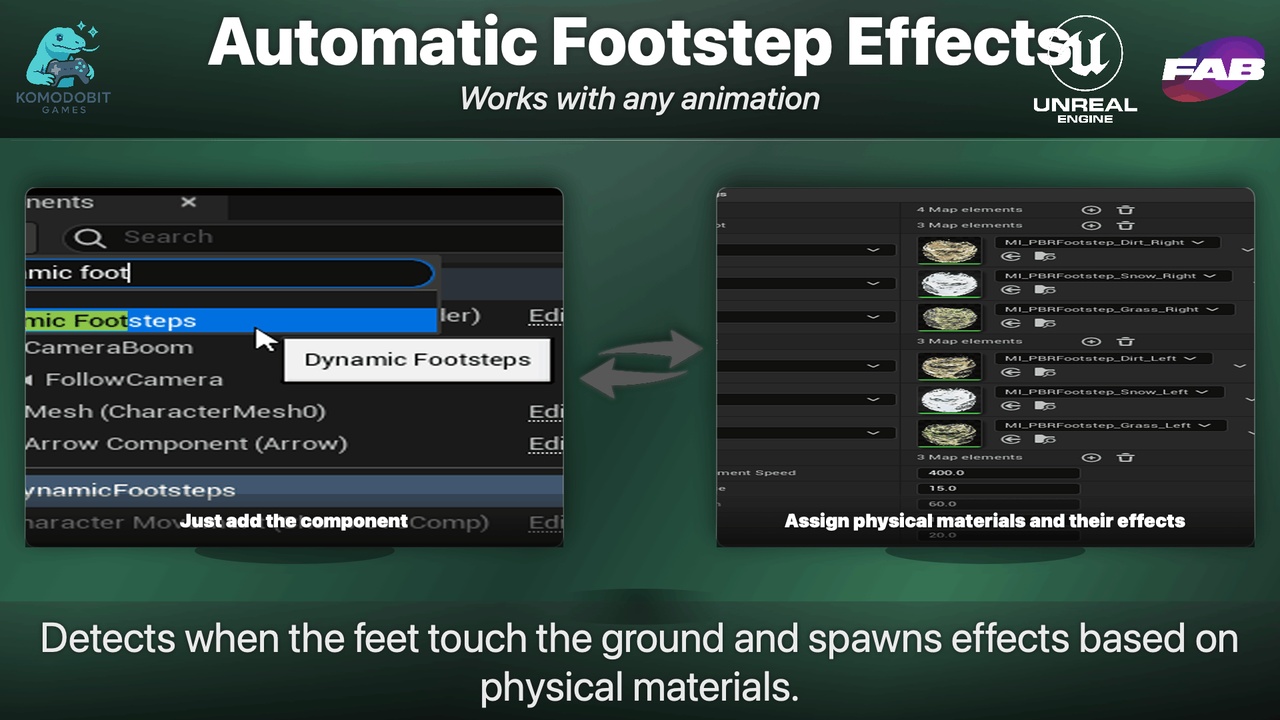Click the trash icon in the 3 Map elements row above Dirt_Right
This screenshot has height=720, width=1280.
(x=1125, y=225)
